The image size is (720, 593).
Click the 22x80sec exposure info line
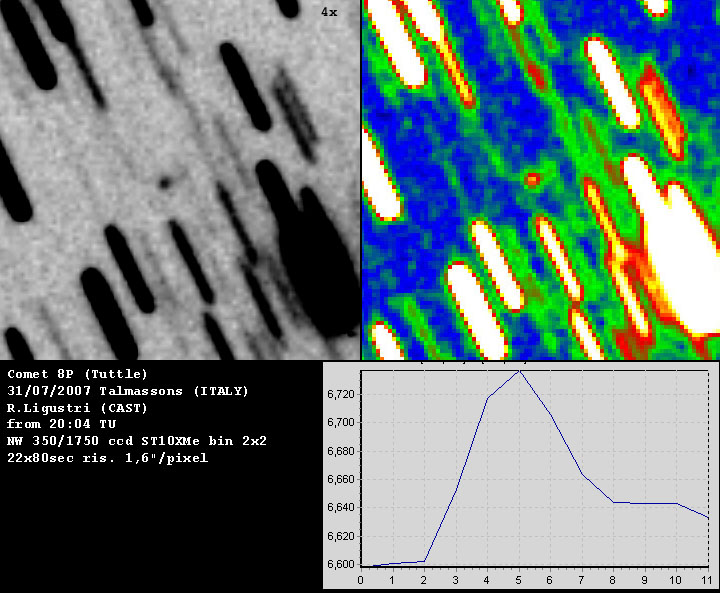(107, 458)
